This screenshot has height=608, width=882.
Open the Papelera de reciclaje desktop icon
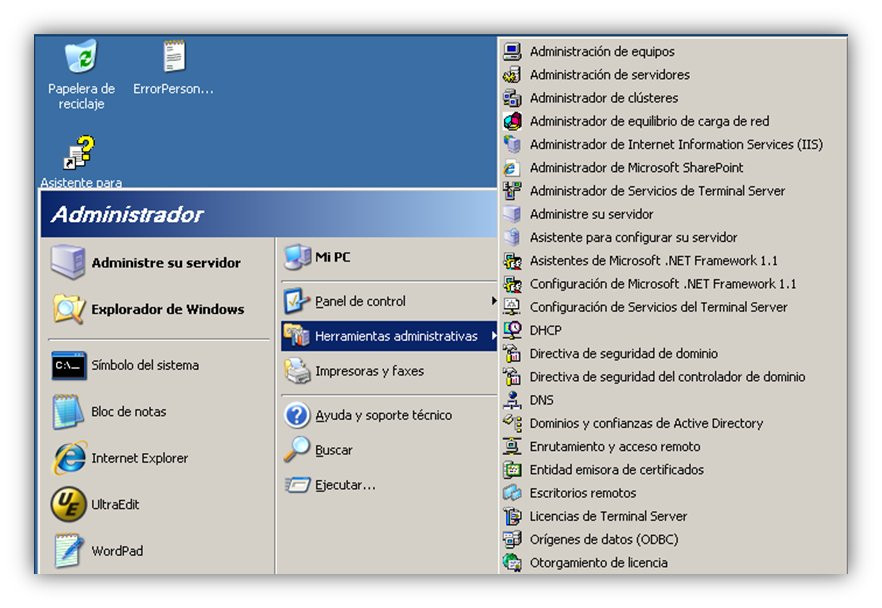[81, 56]
